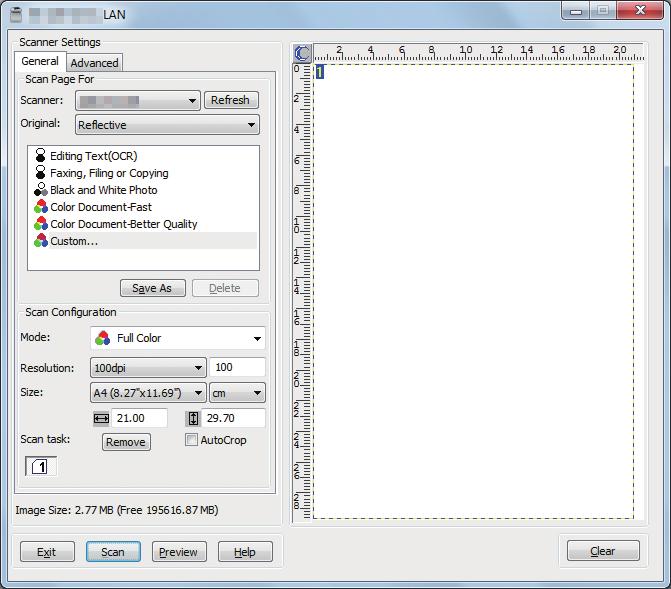
Task: Click the Editing Text(OCR) preset icon
Action: tap(40, 155)
